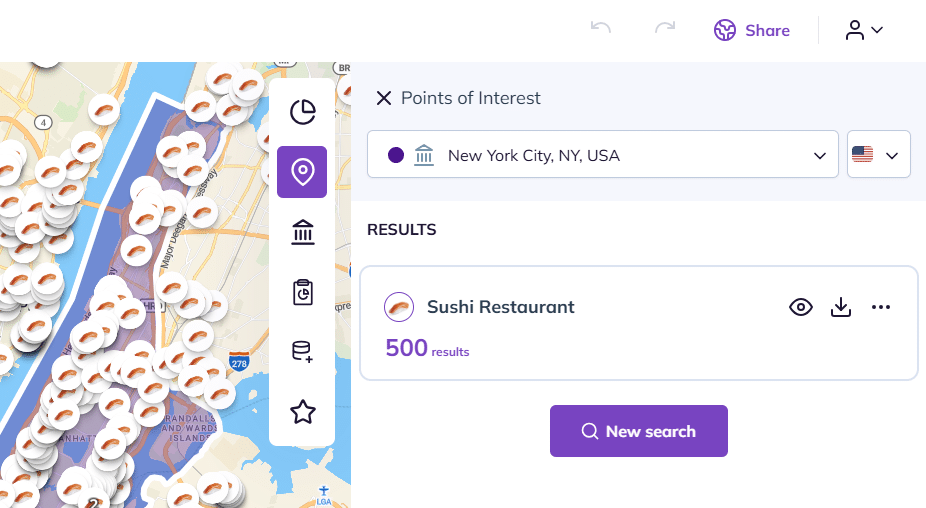Viewport: 926px width, 508px height.
Task: Open the pie chart insights panel
Action: click(x=302, y=112)
